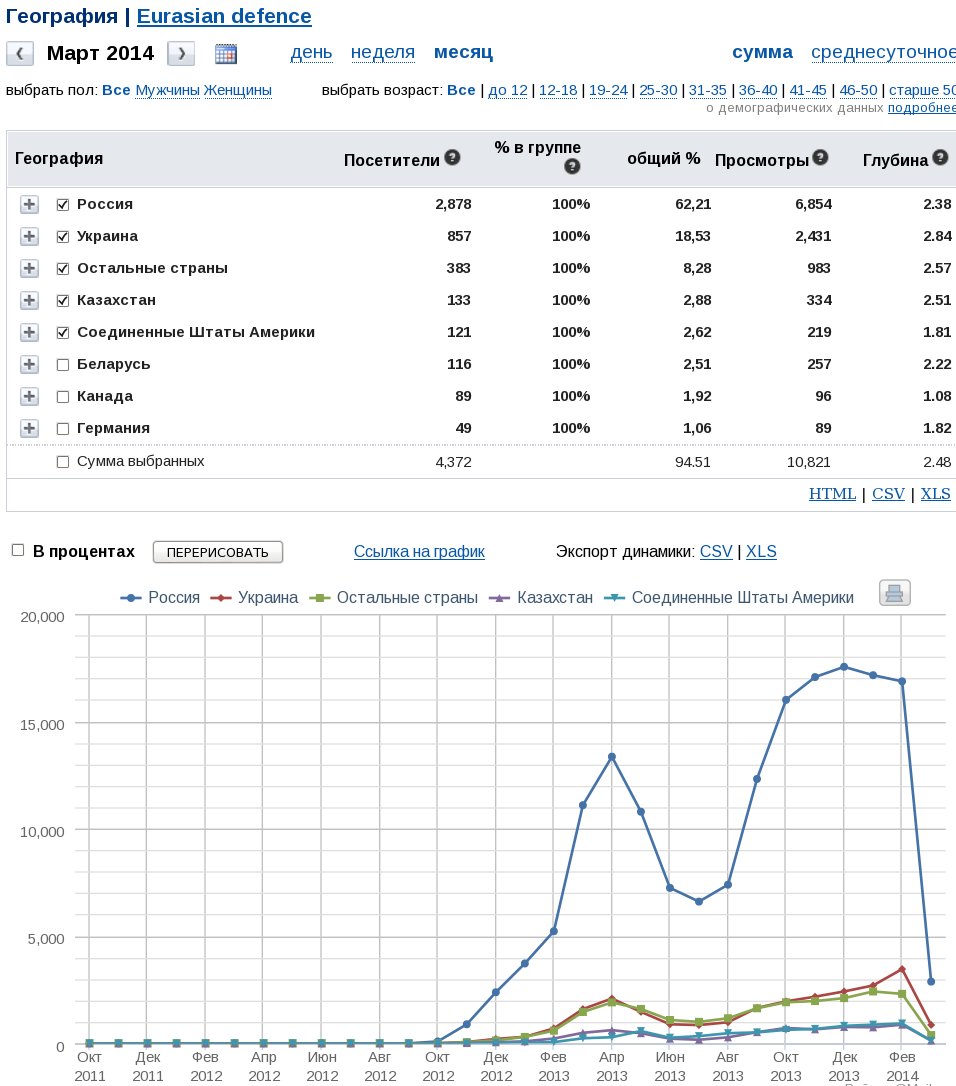The height and width of the screenshot is (1086, 956).
Task: Filter gender by Женщины
Action: 238,90
